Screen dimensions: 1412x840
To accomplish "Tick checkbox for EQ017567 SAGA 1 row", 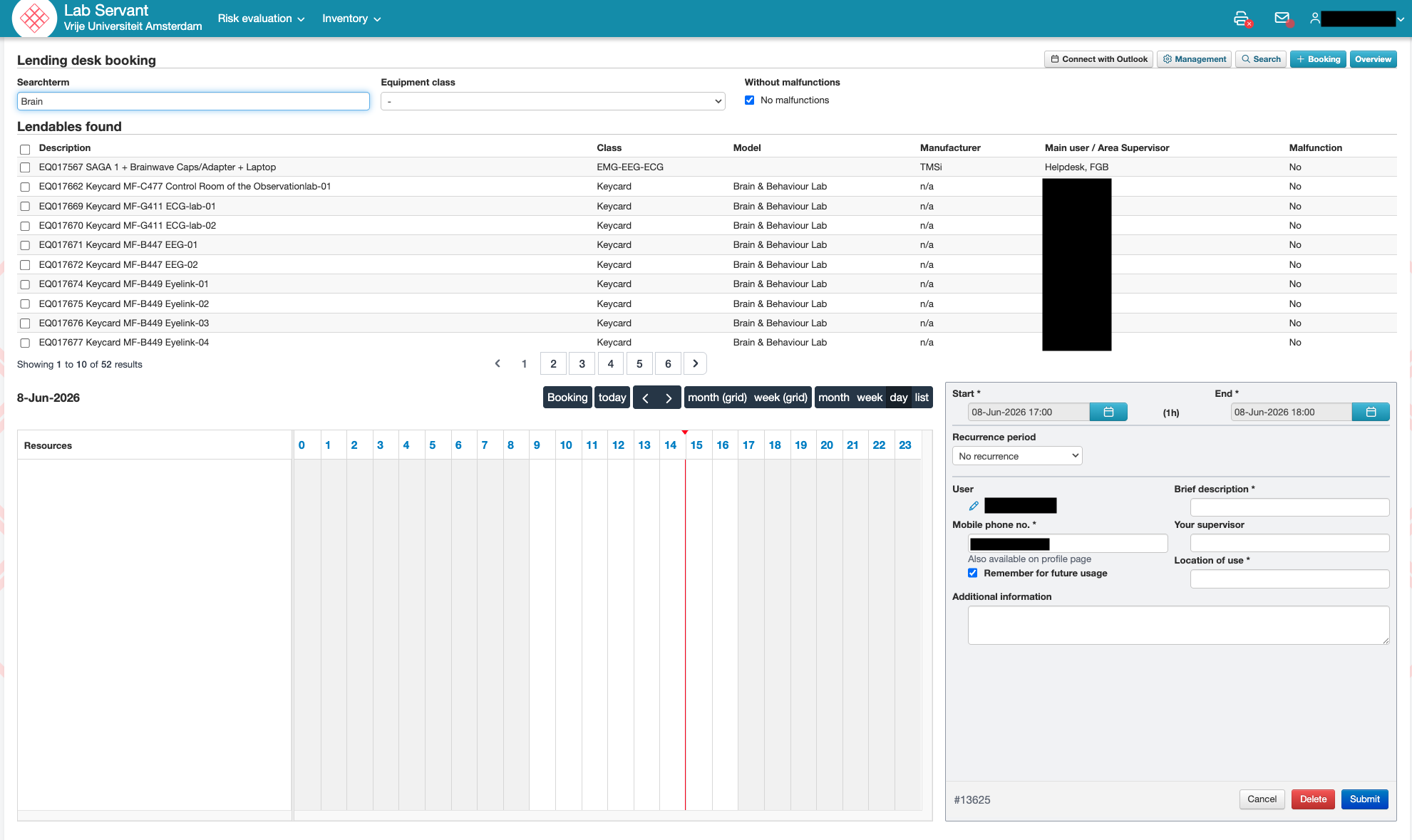I will click(25, 167).
